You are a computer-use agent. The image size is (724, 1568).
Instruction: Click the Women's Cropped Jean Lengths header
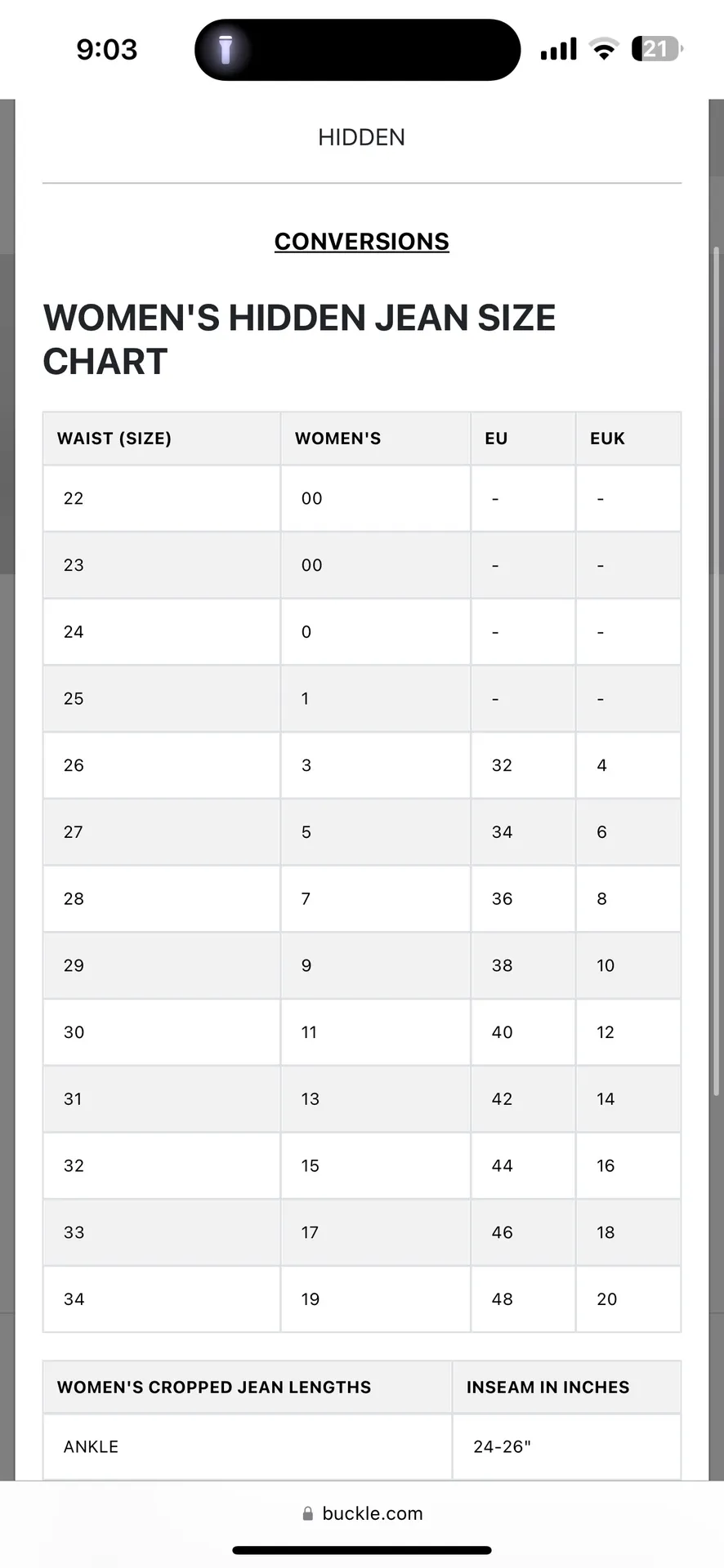(x=214, y=1387)
